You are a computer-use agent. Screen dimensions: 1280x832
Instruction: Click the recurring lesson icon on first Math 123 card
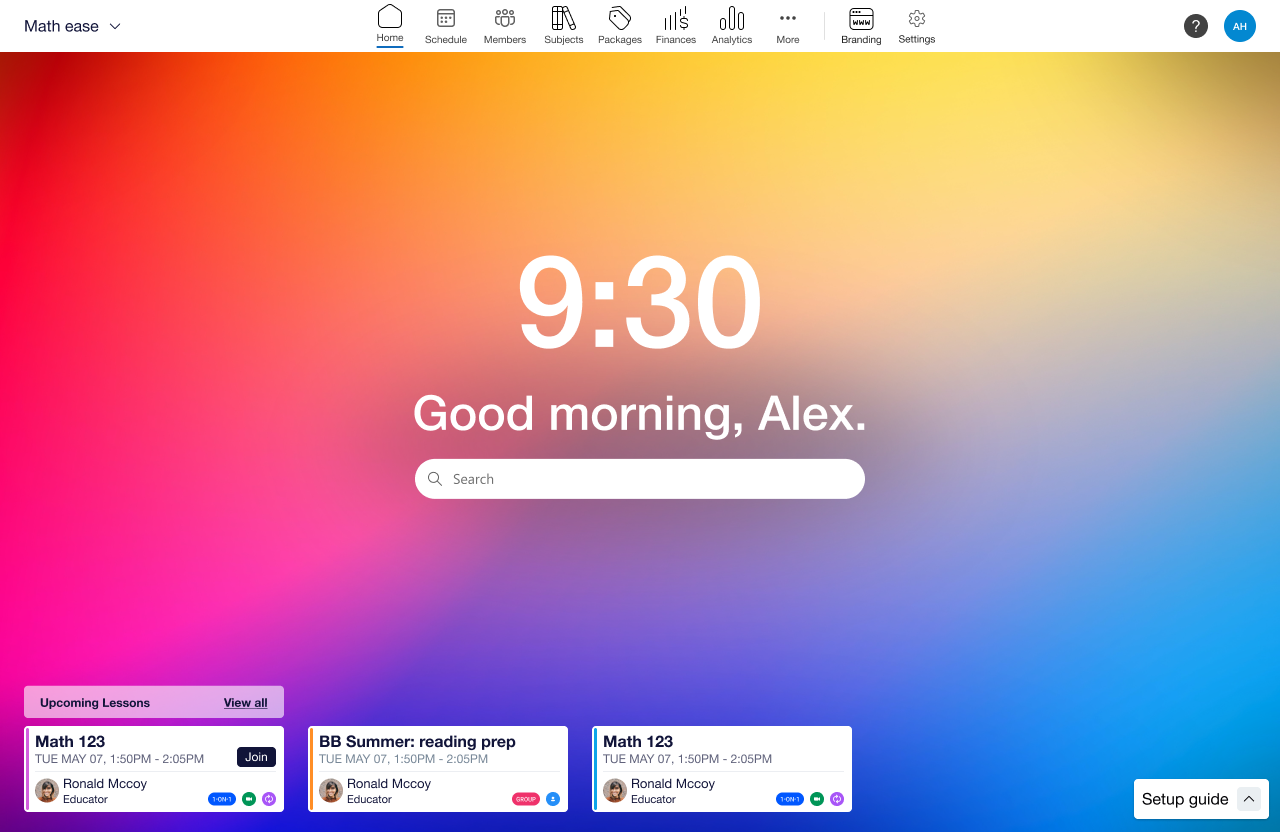268,799
